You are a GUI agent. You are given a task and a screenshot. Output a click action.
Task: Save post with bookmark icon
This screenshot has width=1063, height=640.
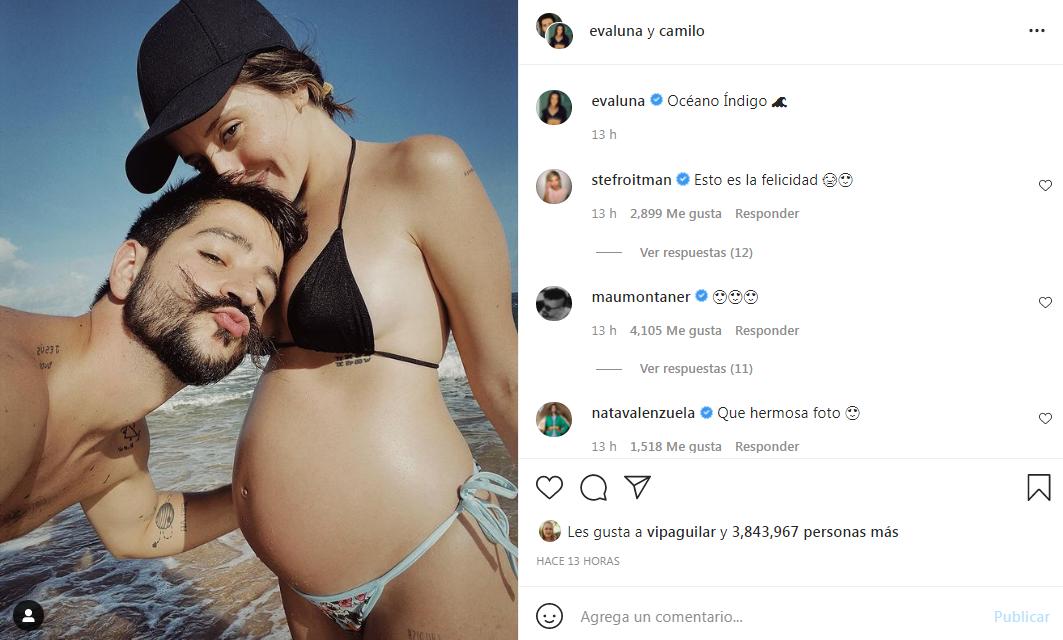click(1038, 487)
